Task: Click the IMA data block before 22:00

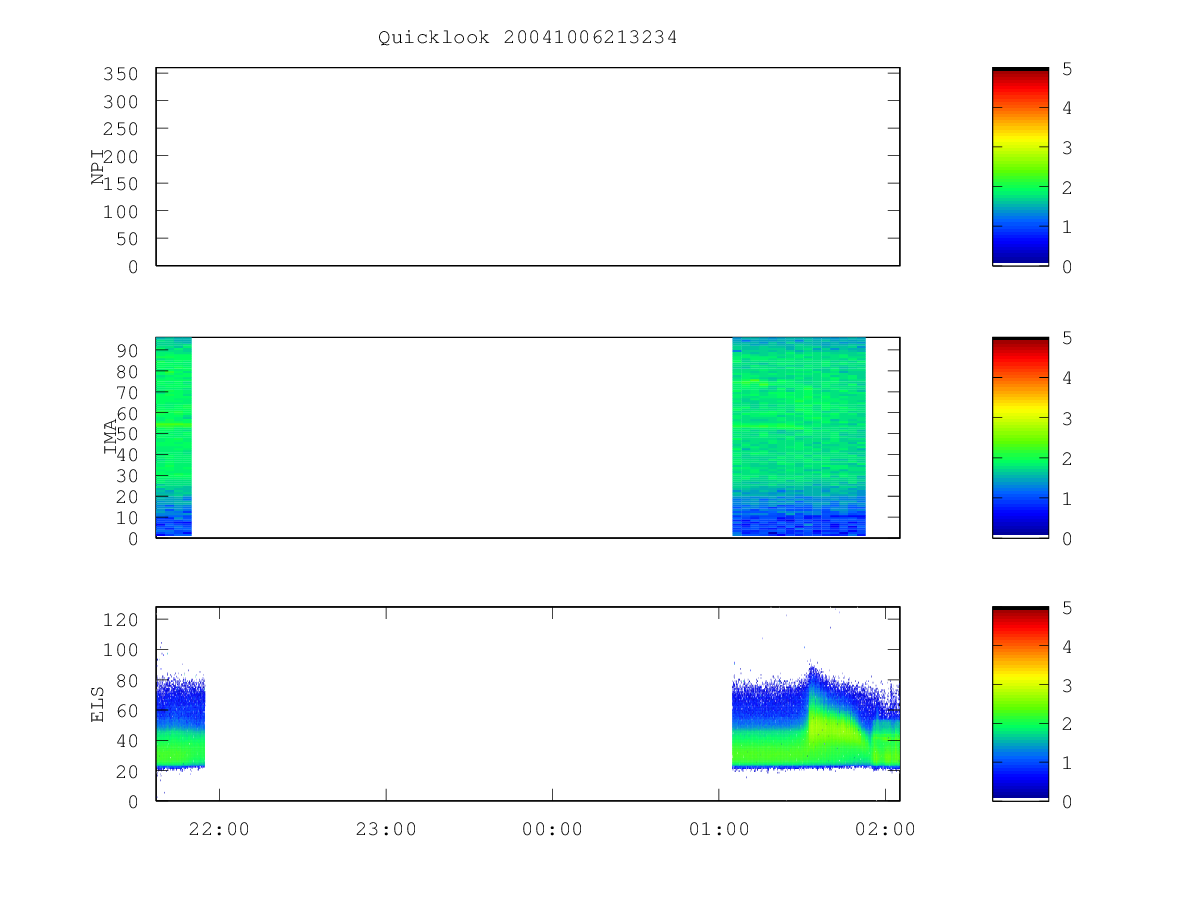Action: [174, 437]
